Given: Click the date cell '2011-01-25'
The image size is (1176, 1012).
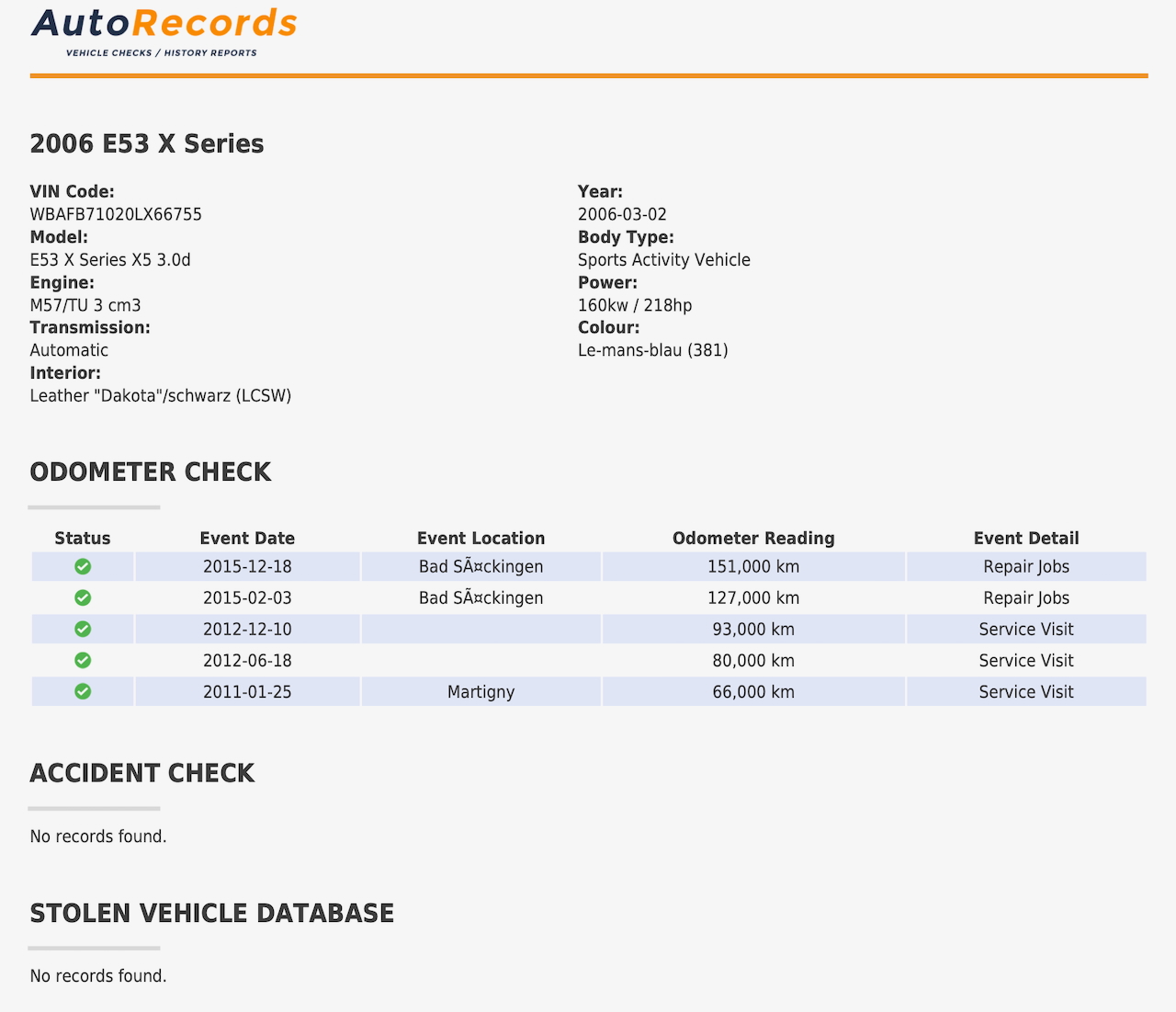Looking at the screenshot, I should pyautogui.click(x=247, y=691).
